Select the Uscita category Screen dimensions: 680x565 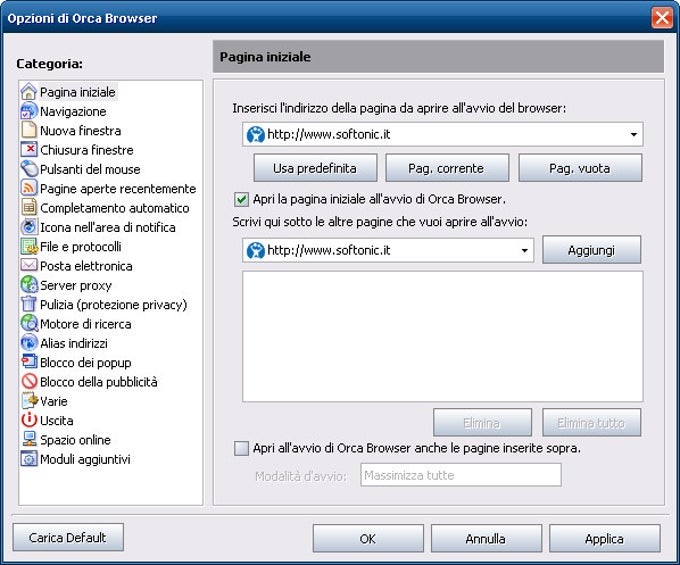(56, 421)
